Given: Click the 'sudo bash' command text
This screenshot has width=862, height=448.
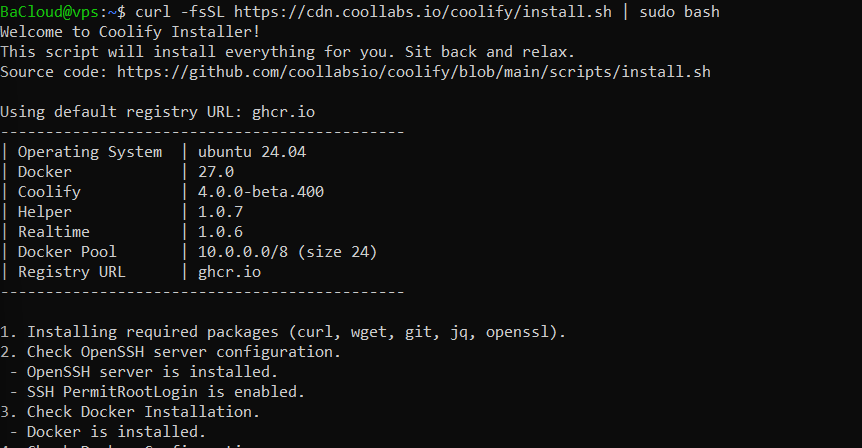Looking at the screenshot, I should click(679, 12).
